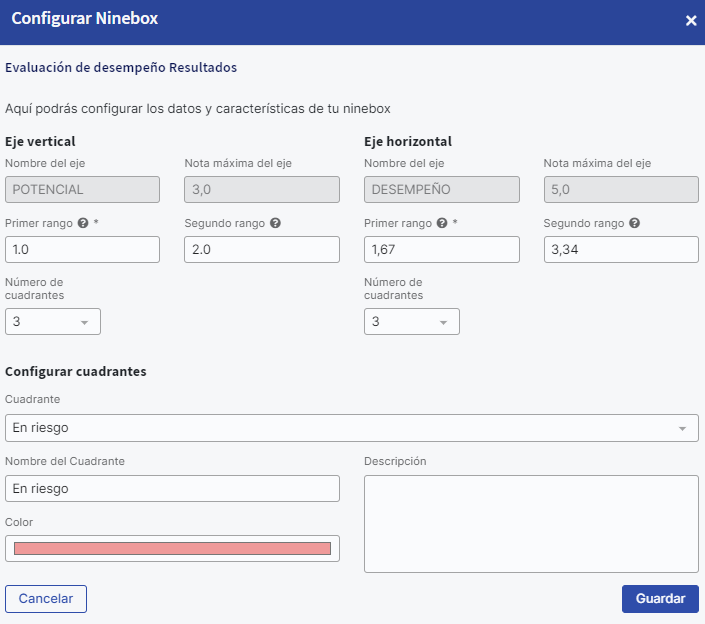The height and width of the screenshot is (624, 705).
Task: Open vertical axis Número de cuadrantes dropdown
Action: click(53, 322)
